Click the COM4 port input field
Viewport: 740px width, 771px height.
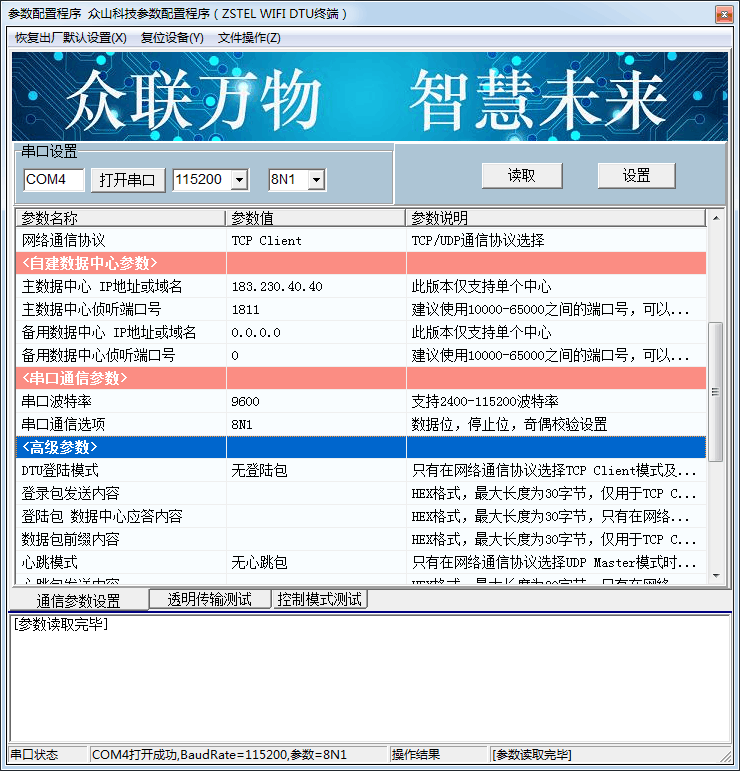point(54,179)
